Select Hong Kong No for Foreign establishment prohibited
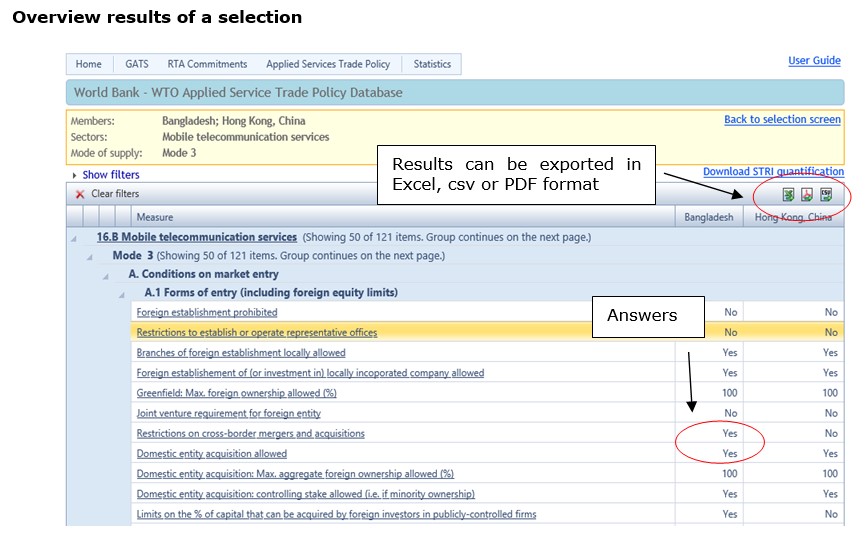Viewport: 867px width, 542px height. pos(831,312)
